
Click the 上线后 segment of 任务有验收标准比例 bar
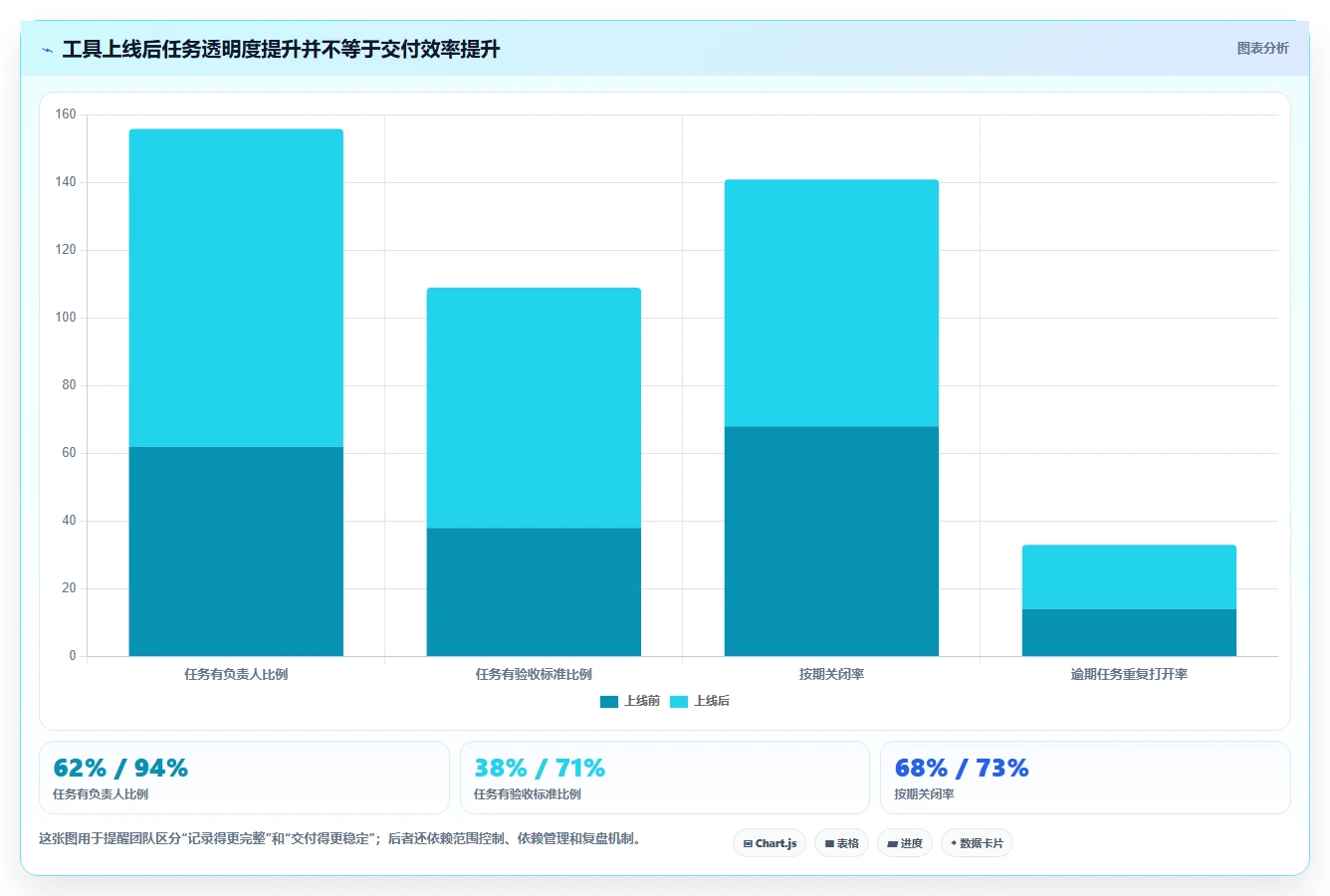(x=534, y=408)
